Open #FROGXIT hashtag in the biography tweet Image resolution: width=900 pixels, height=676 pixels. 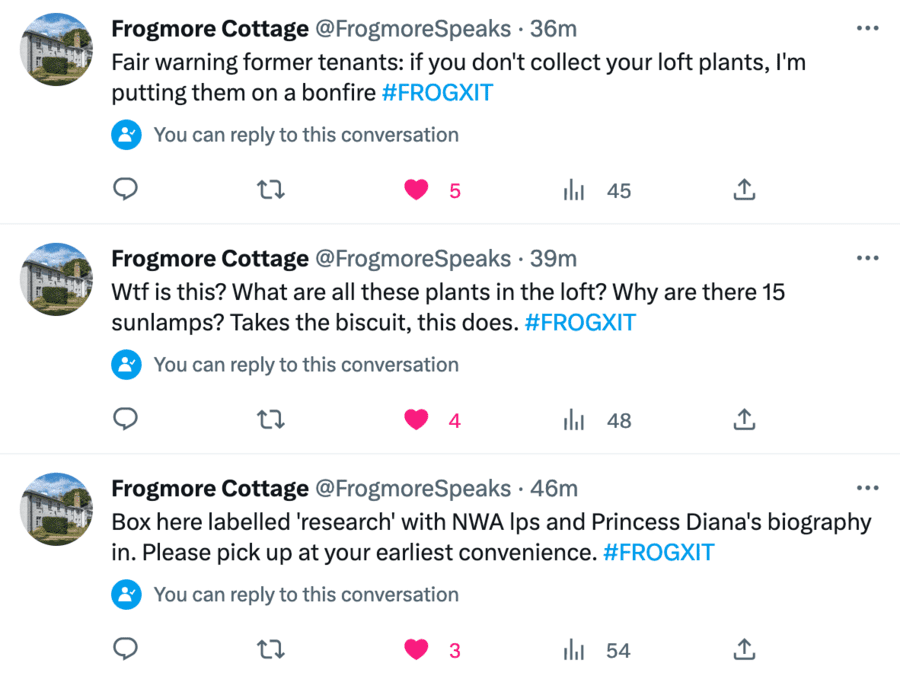click(658, 553)
